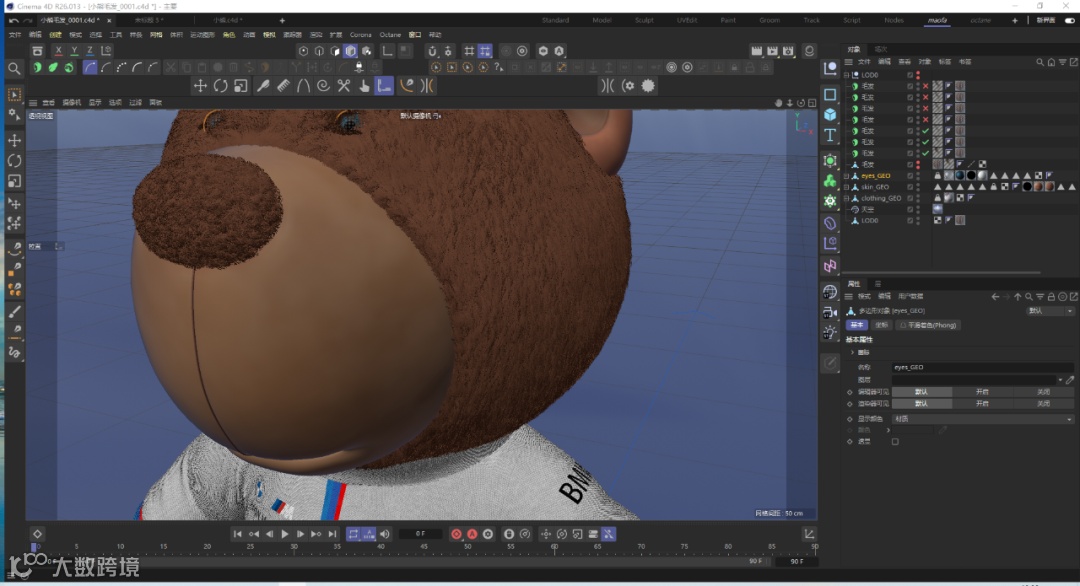Expand the Icon section in Basic properties
This screenshot has width=1080, height=586.
[x=853, y=353]
